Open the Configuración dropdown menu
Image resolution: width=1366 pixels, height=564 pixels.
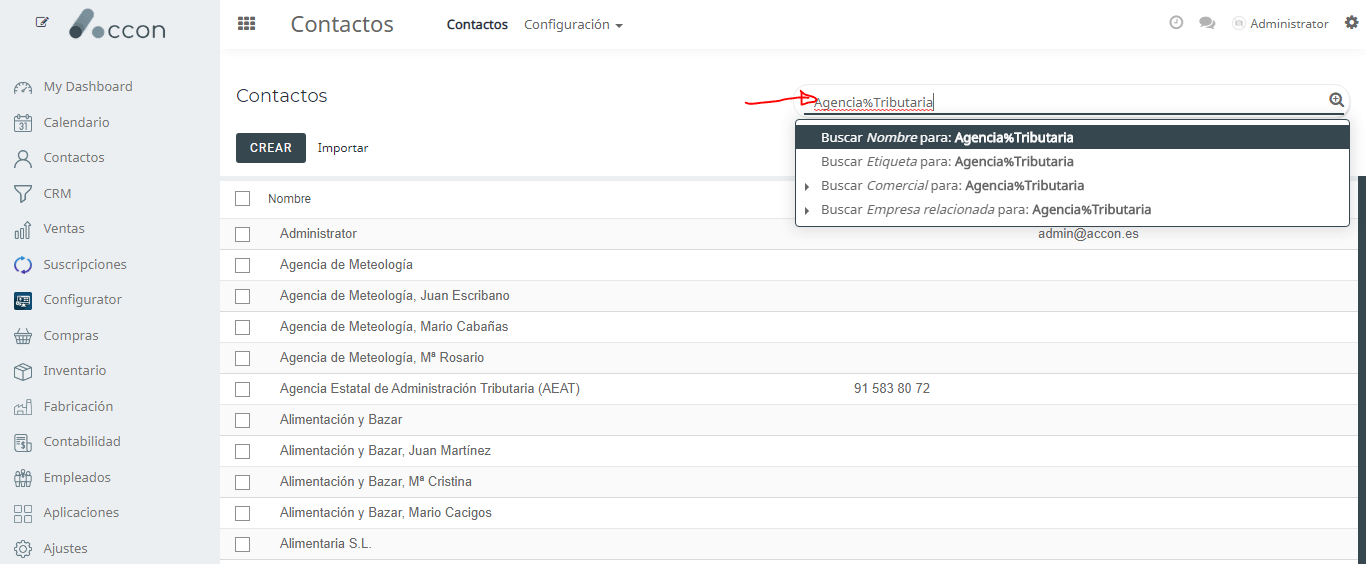click(x=573, y=25)
